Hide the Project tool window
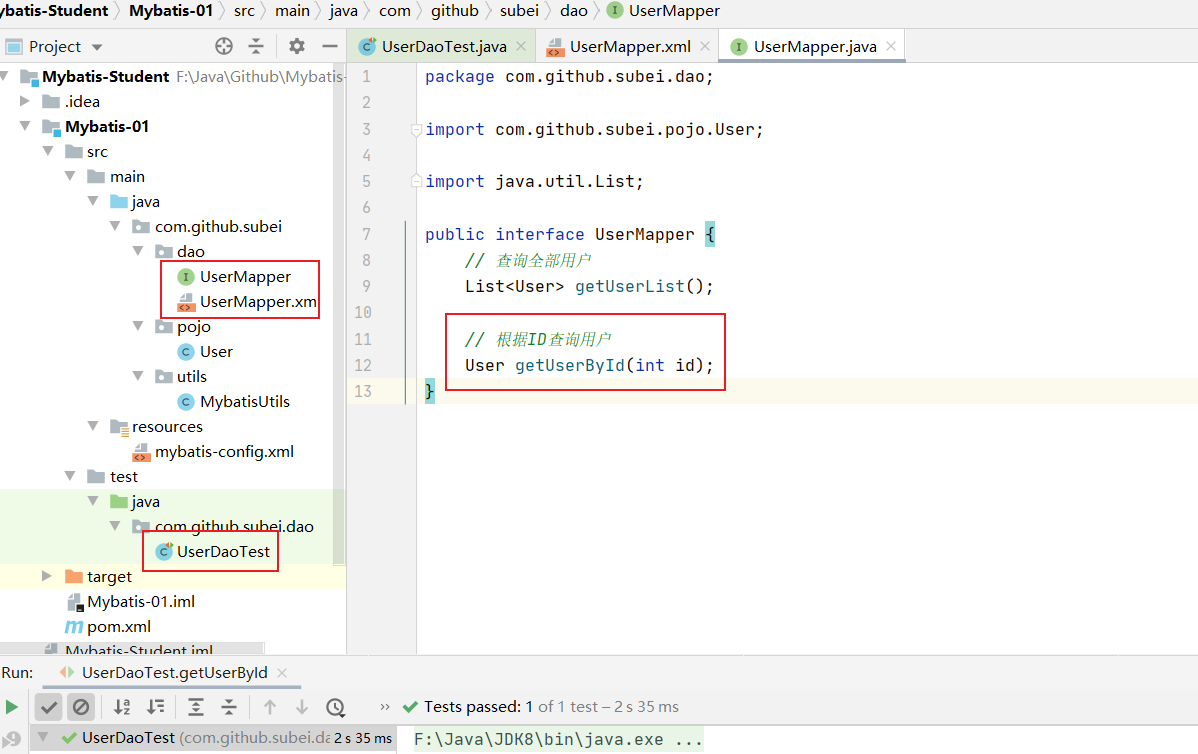1198x754 pixels. (x=329, y=46)
